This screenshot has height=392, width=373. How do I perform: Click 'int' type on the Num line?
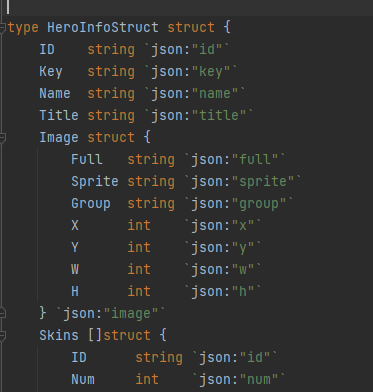(147, 379)
